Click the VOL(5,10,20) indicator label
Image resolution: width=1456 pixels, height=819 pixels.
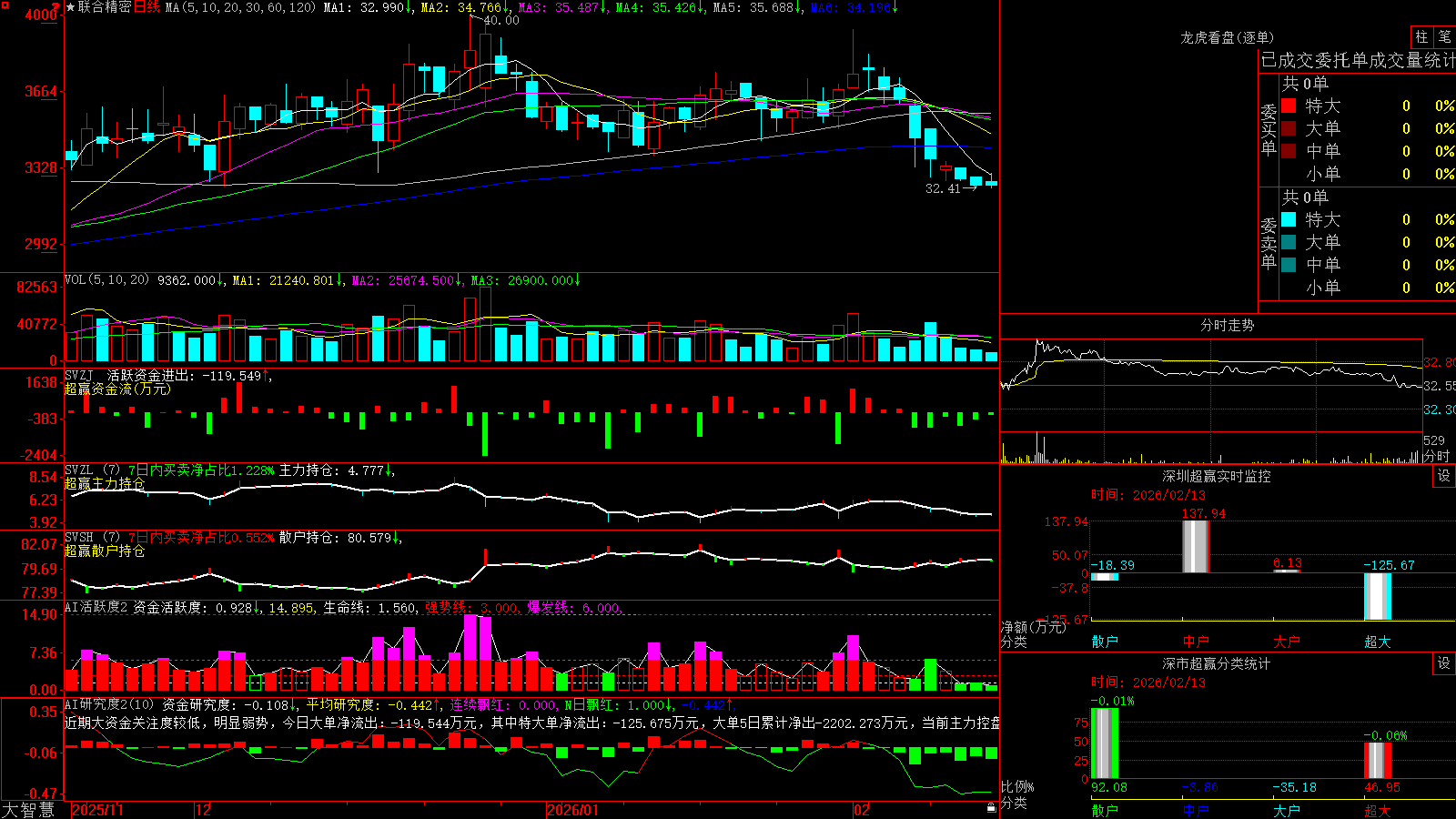tap(106, 279)
